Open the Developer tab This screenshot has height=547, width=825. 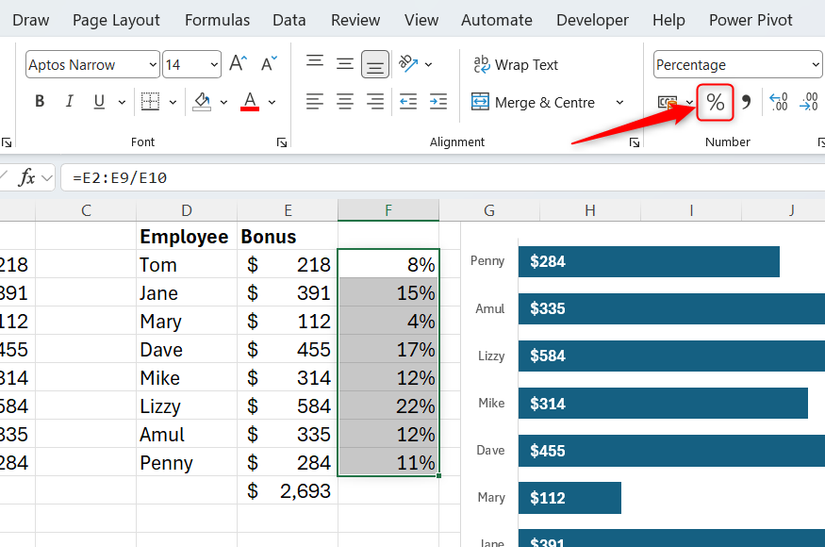(592, 20)
